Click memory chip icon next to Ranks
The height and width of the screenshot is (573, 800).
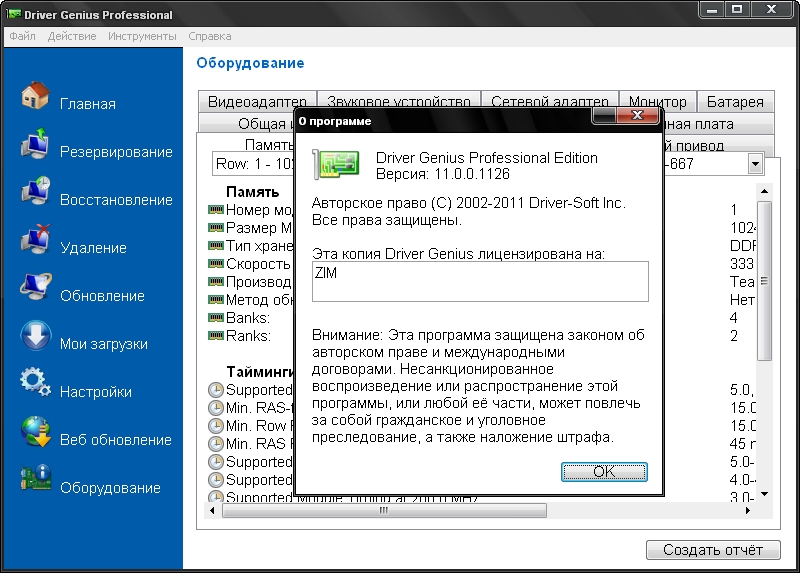tap(216, 336)
